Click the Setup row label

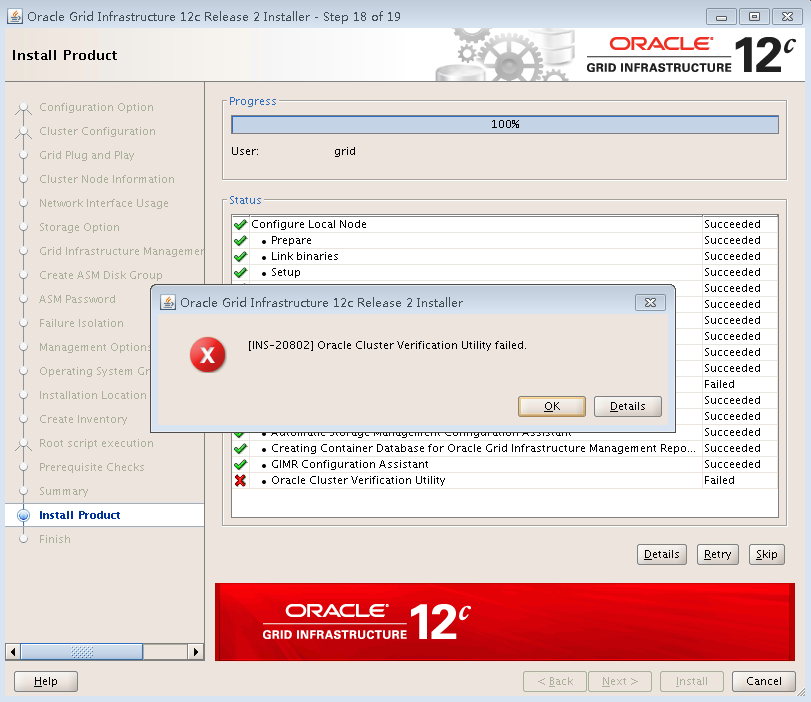[286, 272]
